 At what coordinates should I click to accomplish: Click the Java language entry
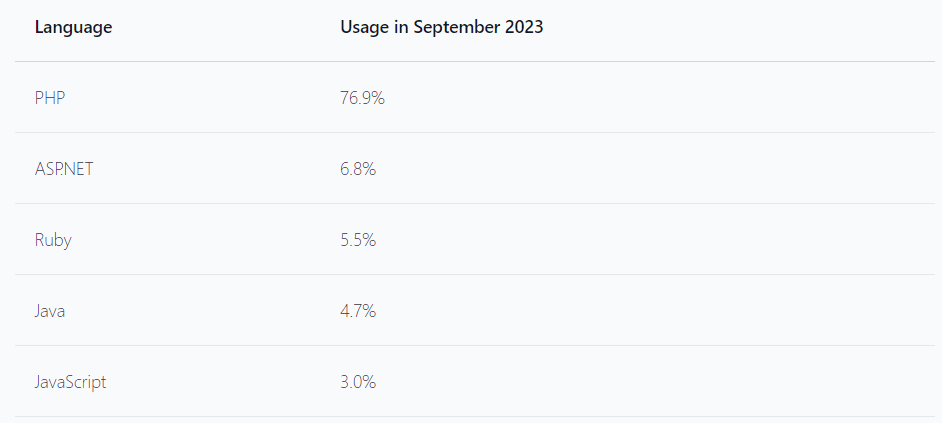click(50, 311)
